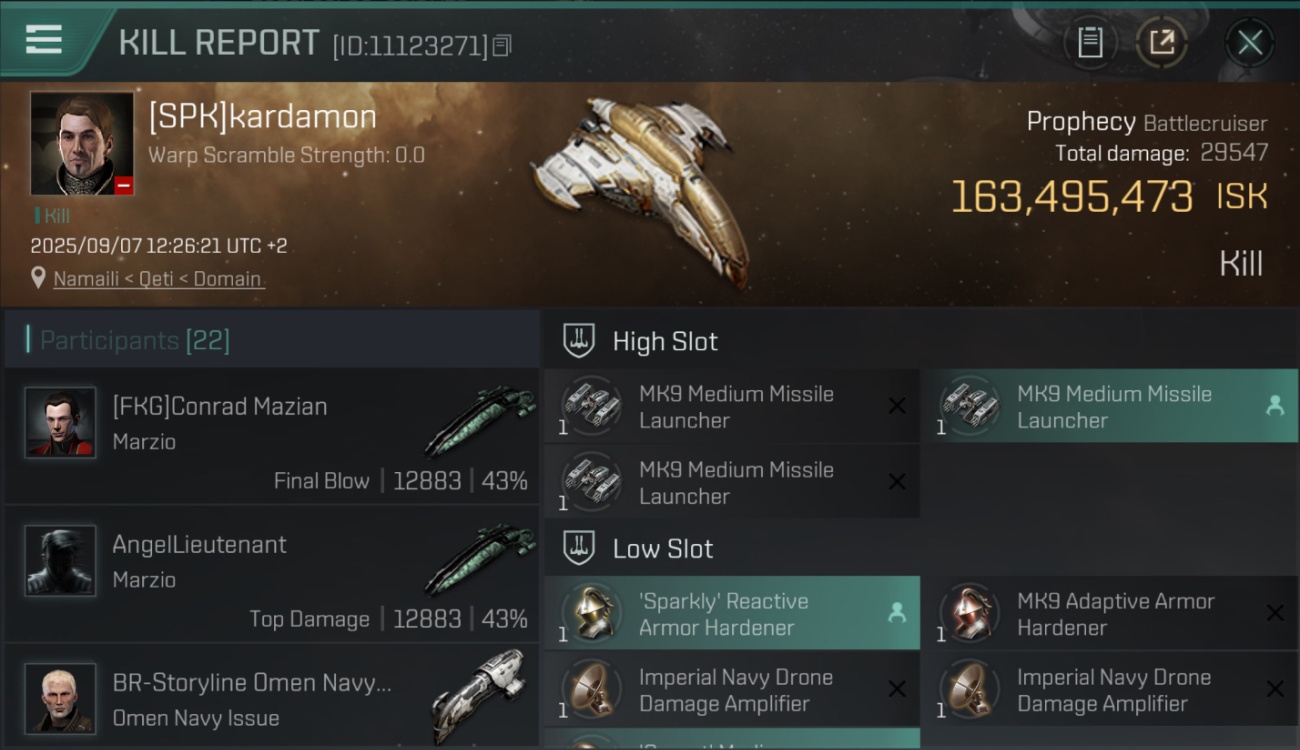This screenshot has height=750, width=1300.
Task: Open the Namaili location link
Action: tap(158, 279)
